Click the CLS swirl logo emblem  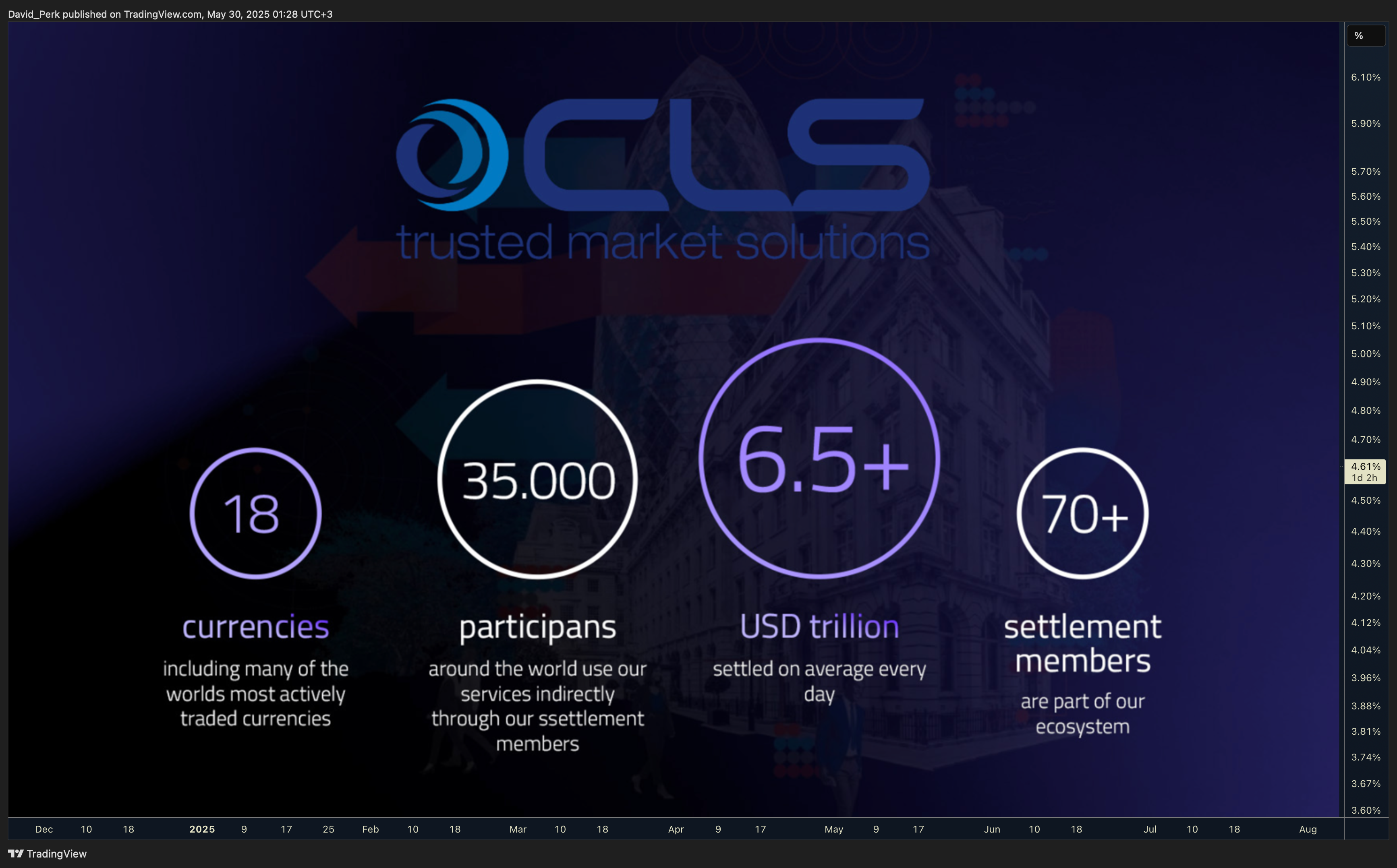click(x=452, y=155)
